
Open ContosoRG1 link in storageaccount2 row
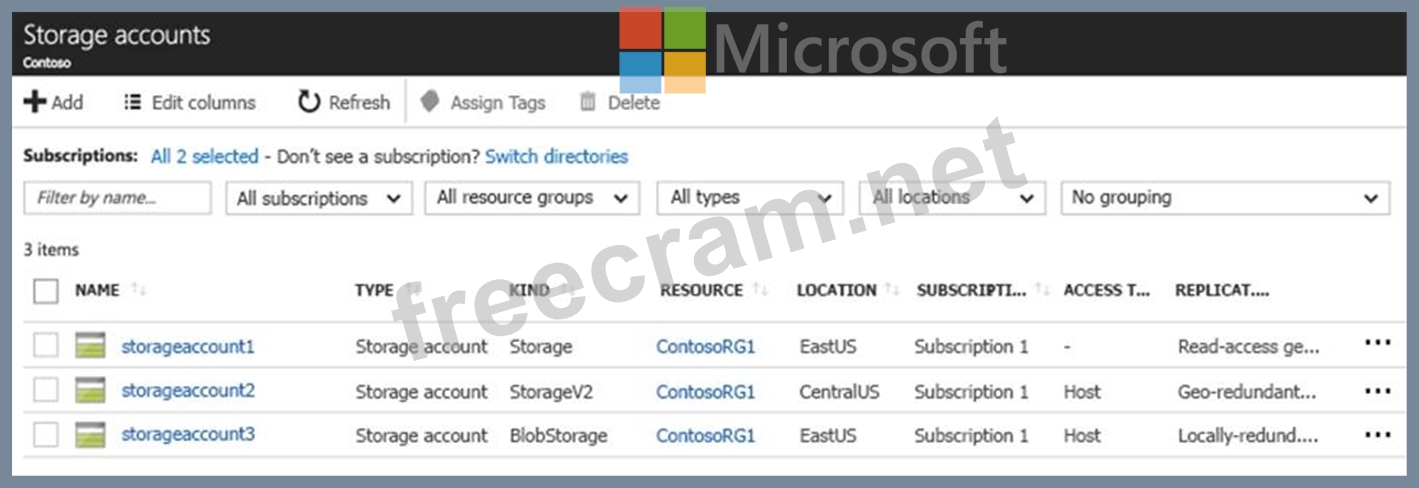coord(706,391)
